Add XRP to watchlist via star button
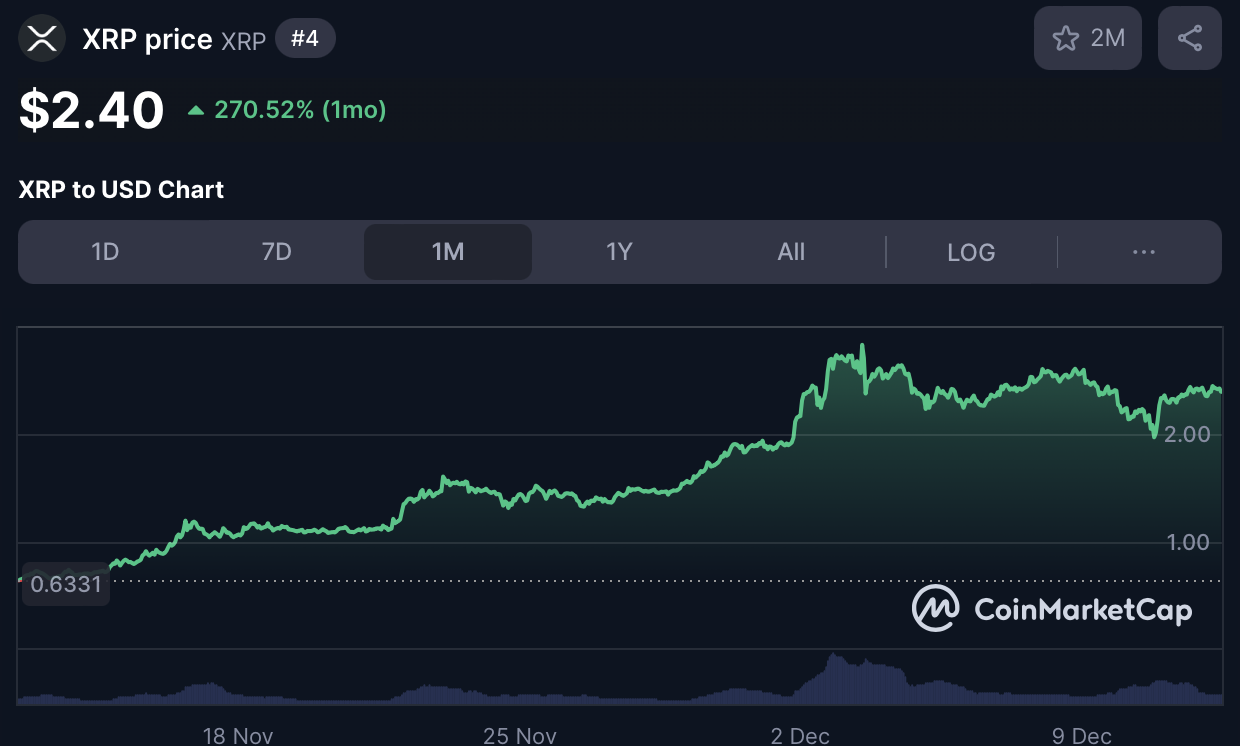This screenshot has height=746, width=1240. pyautogui.click(x=1088, y=39)
